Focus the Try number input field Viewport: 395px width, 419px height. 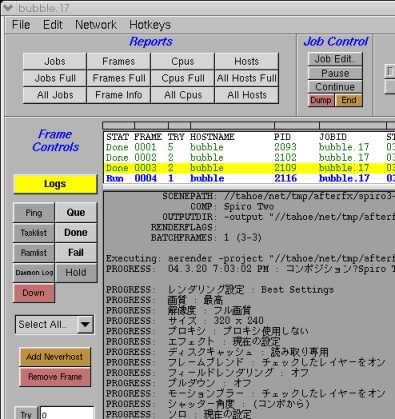click(67, 414)
